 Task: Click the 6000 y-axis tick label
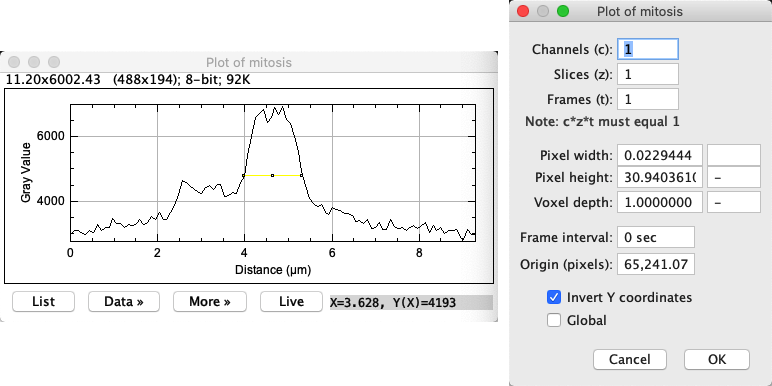(52, 136)
